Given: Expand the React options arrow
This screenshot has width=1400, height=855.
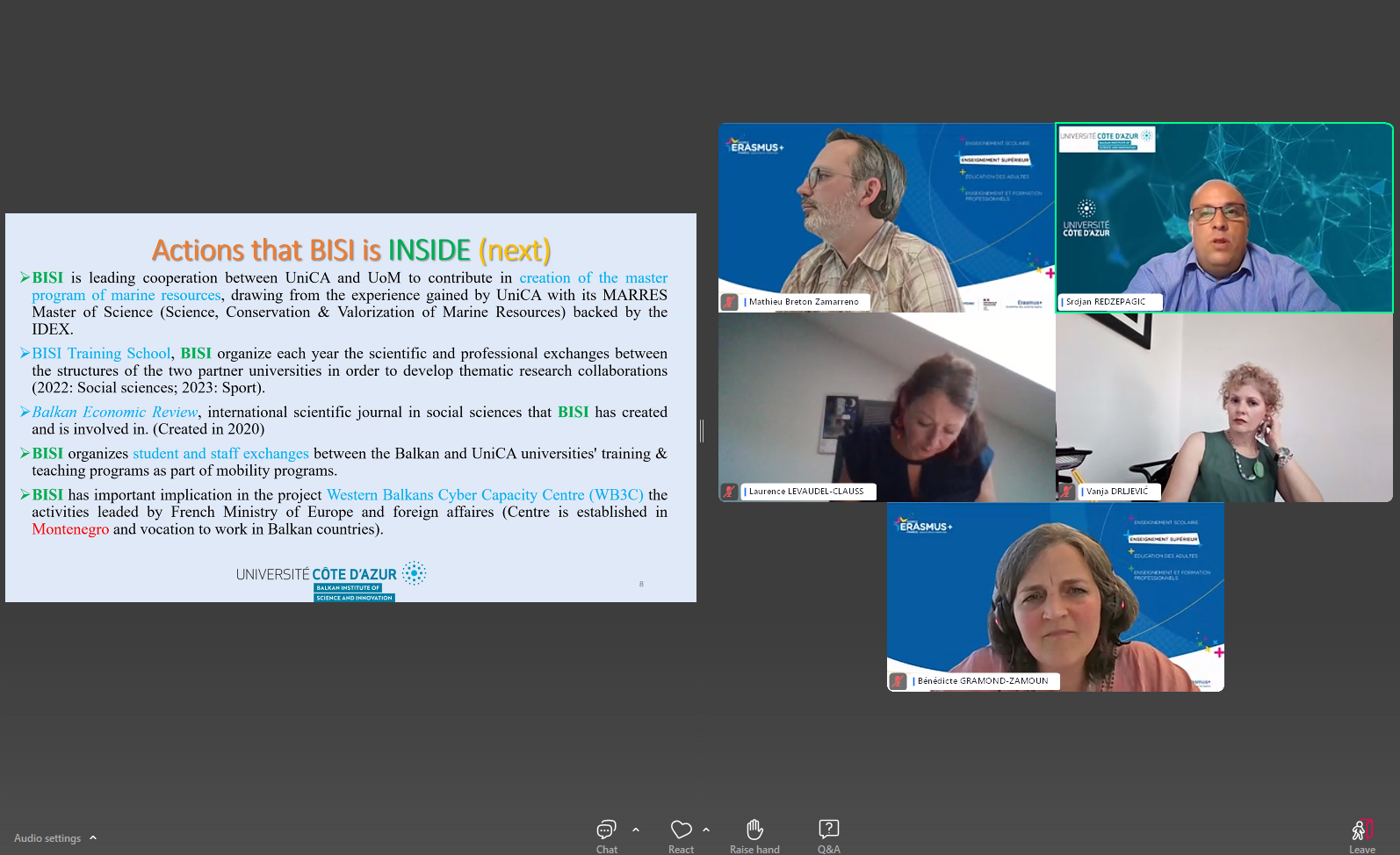Looking at the screenshot, I should pyautogui.click(x=706, y=830).
